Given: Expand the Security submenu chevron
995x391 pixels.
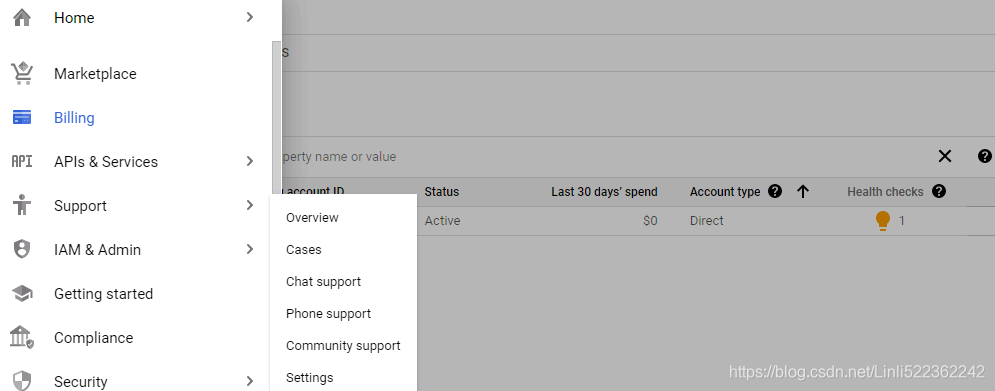Looking at the screenshot, I should pos(250,381).
